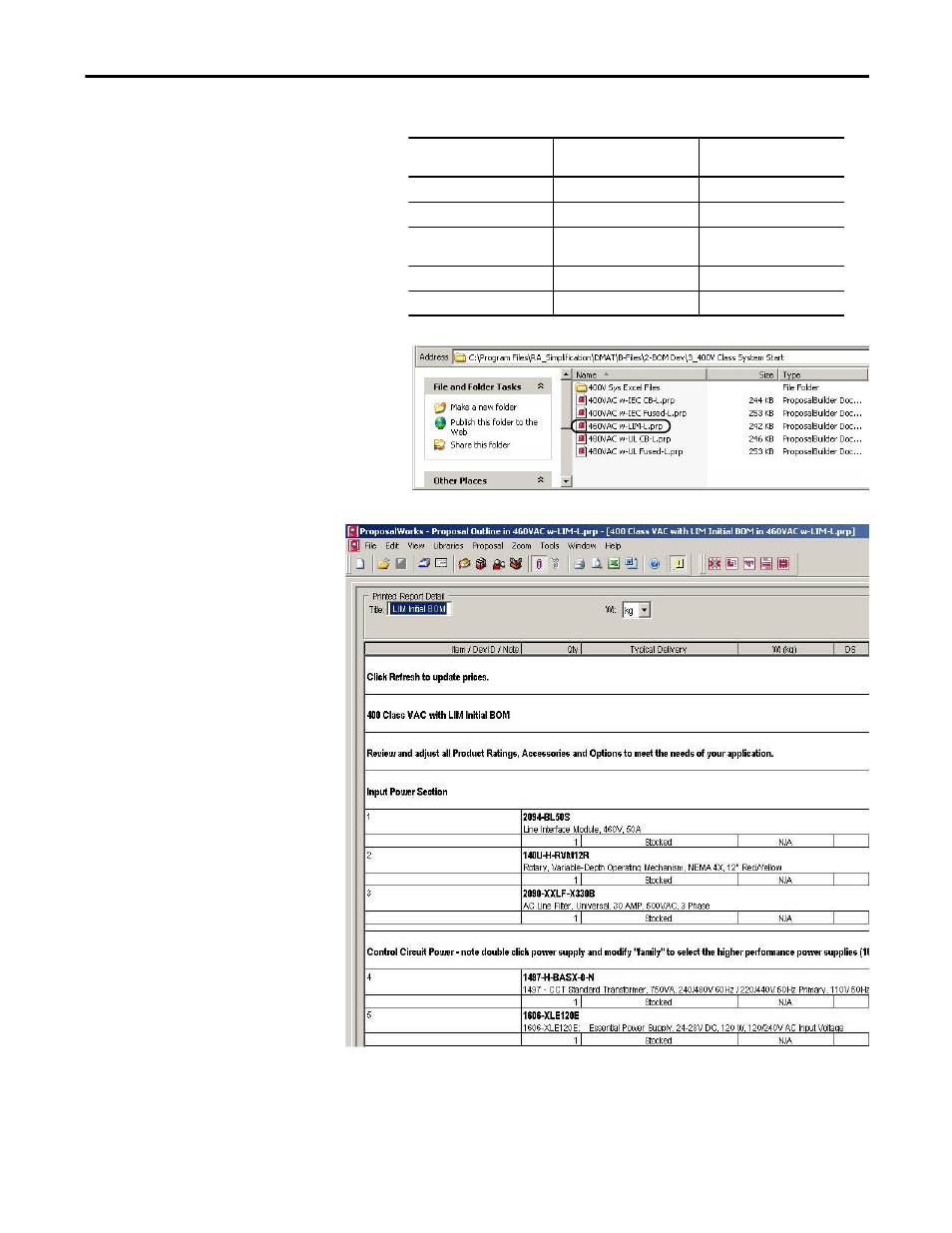952x1233 pixels.
Task: Click the Item / DevID / Note column header
Action: (x=443, y=649)
